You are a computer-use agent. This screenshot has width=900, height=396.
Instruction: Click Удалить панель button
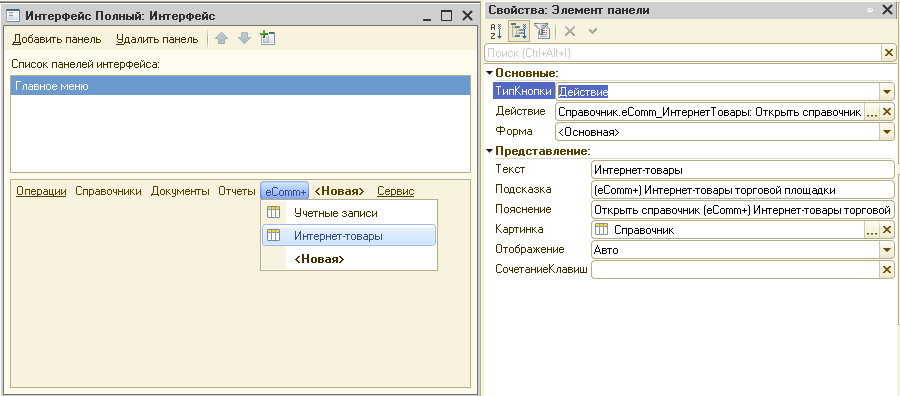(157, 39)
